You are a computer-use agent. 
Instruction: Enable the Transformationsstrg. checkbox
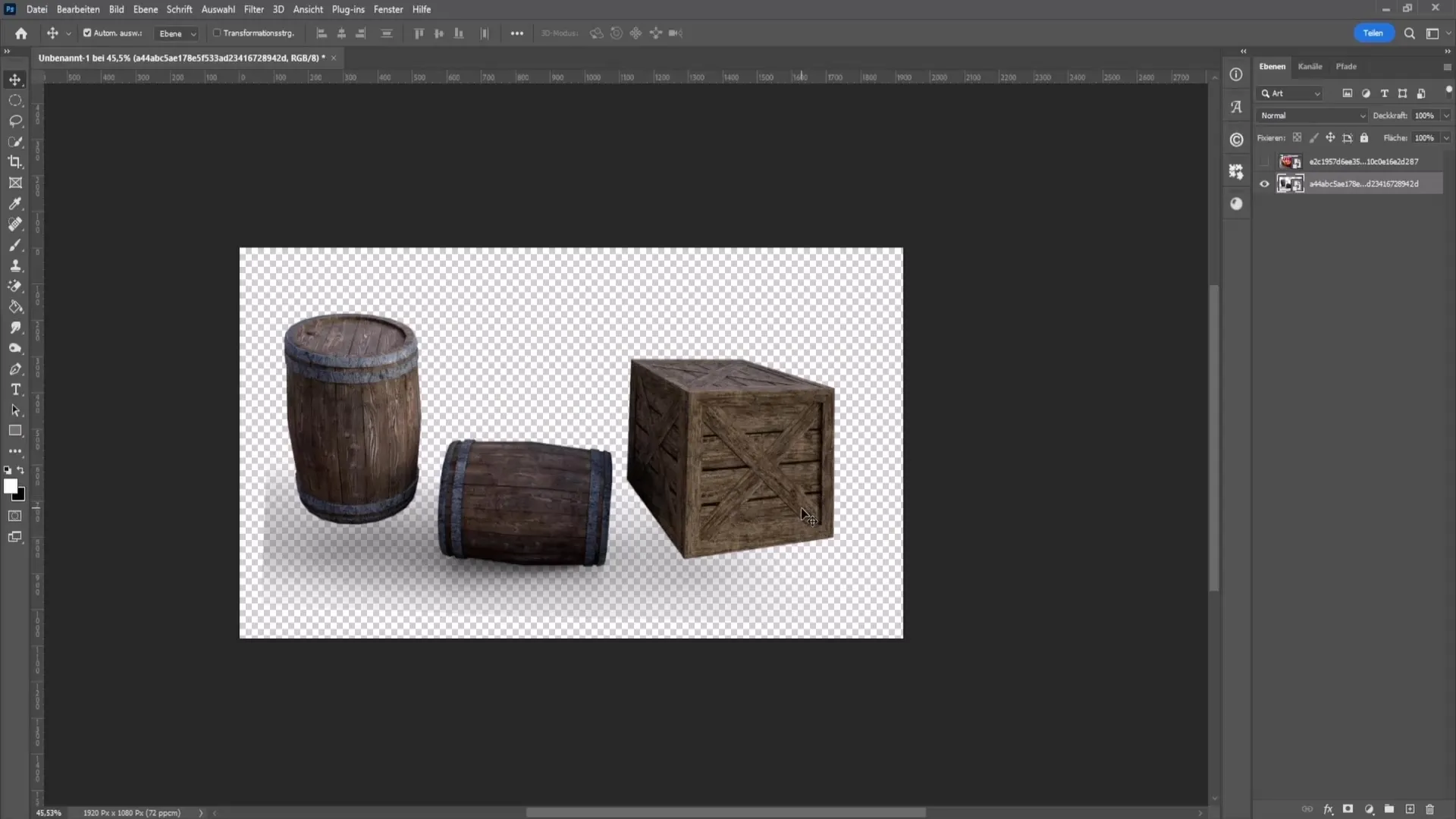coord(217,33)
